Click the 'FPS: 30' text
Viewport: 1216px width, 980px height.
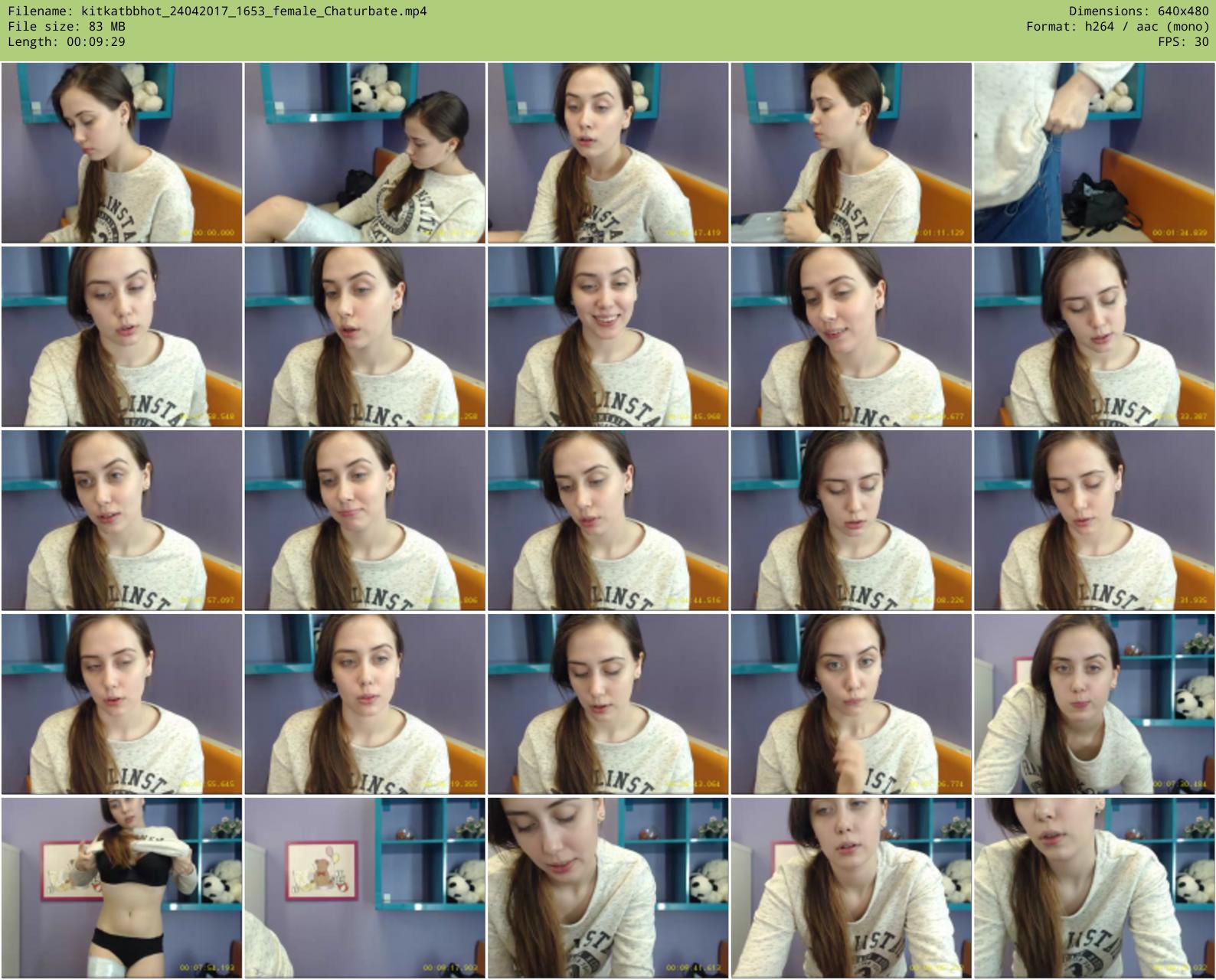1183,41
